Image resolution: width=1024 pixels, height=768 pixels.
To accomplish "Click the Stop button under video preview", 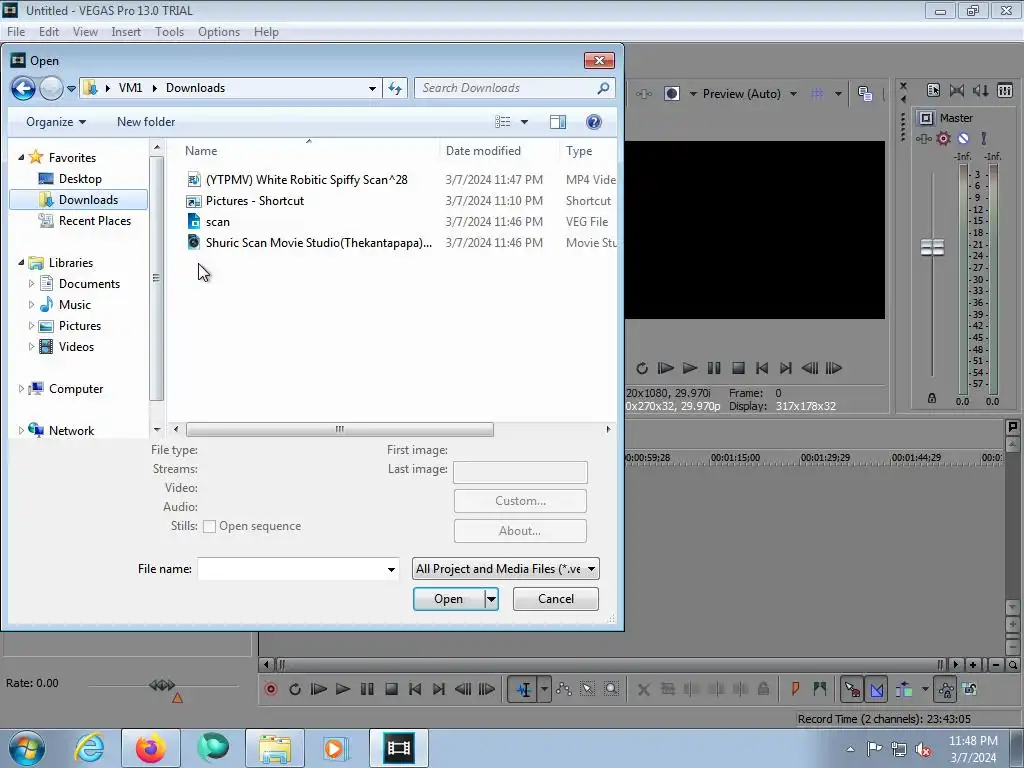I will tap(738, 368).
